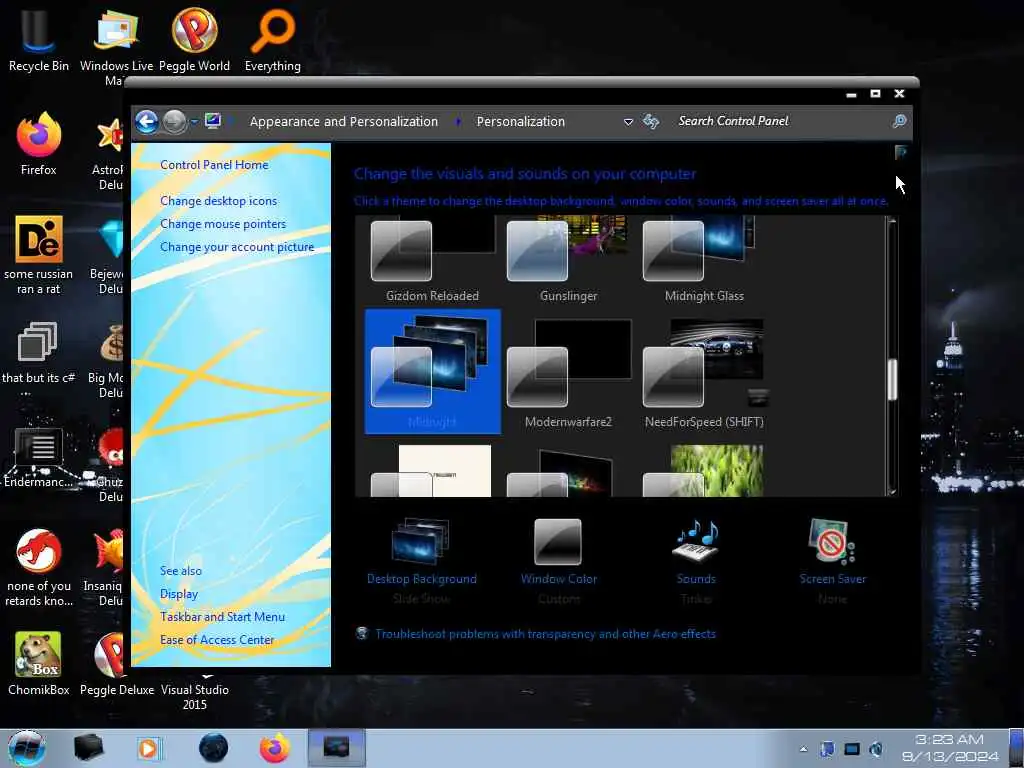Image resolution: width=1024 pixels, height=768 pixels.
Task: Open the media player taskbar icon
Action: pos(150,748)
